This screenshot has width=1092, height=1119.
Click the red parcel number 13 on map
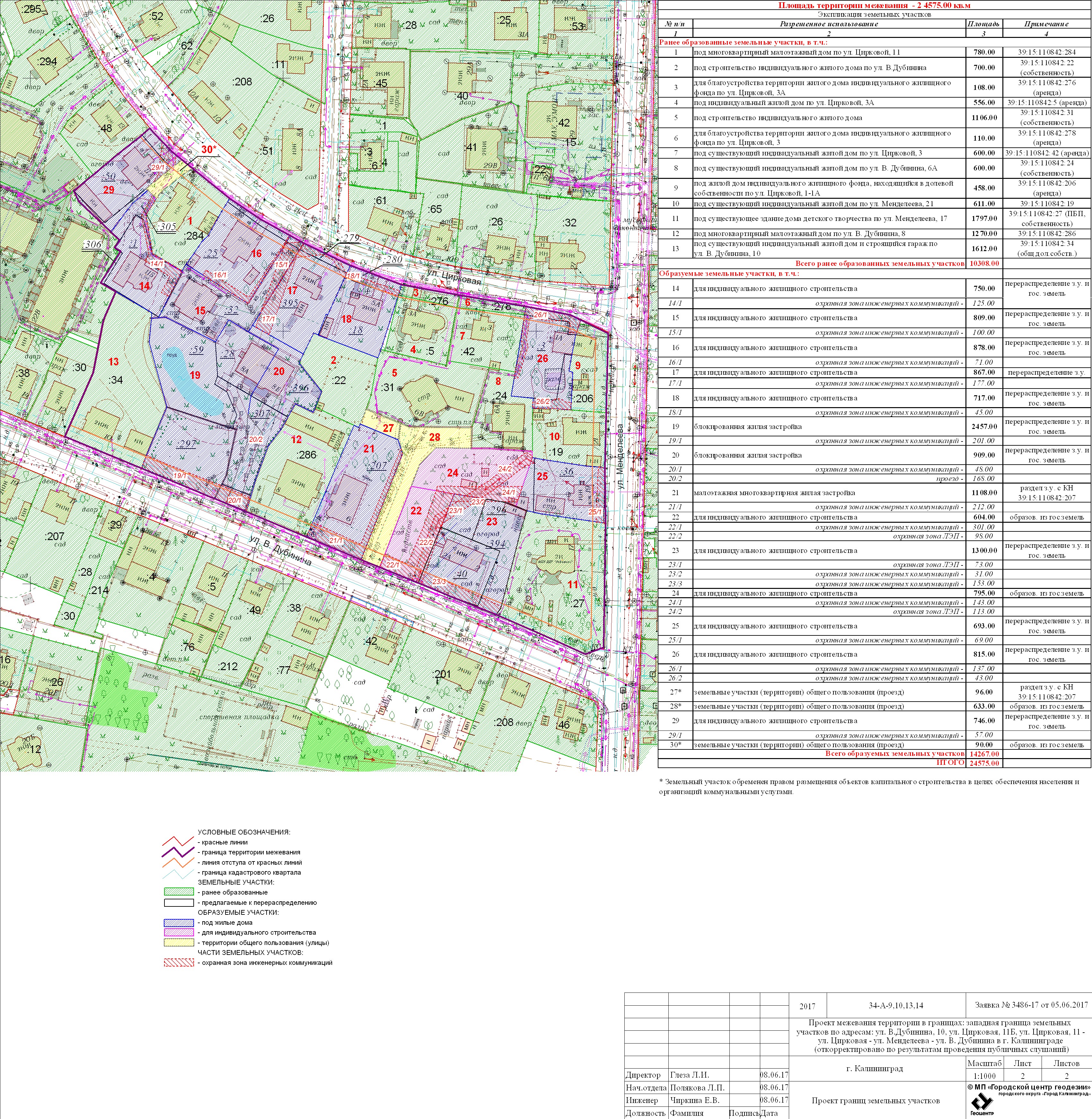(x=114, y=362)
